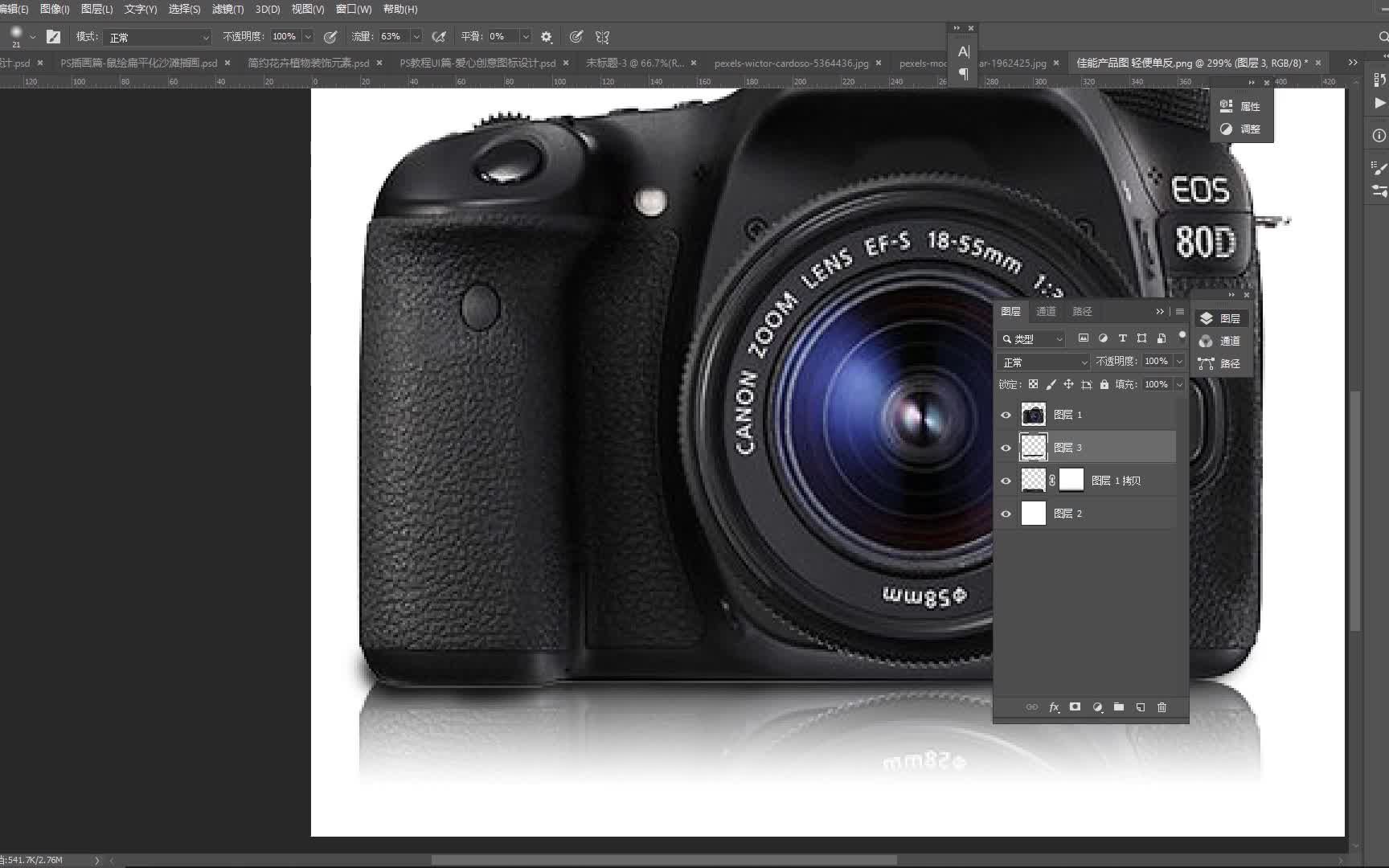Open flow 63% dropdown arrow

tap(416, 37)
